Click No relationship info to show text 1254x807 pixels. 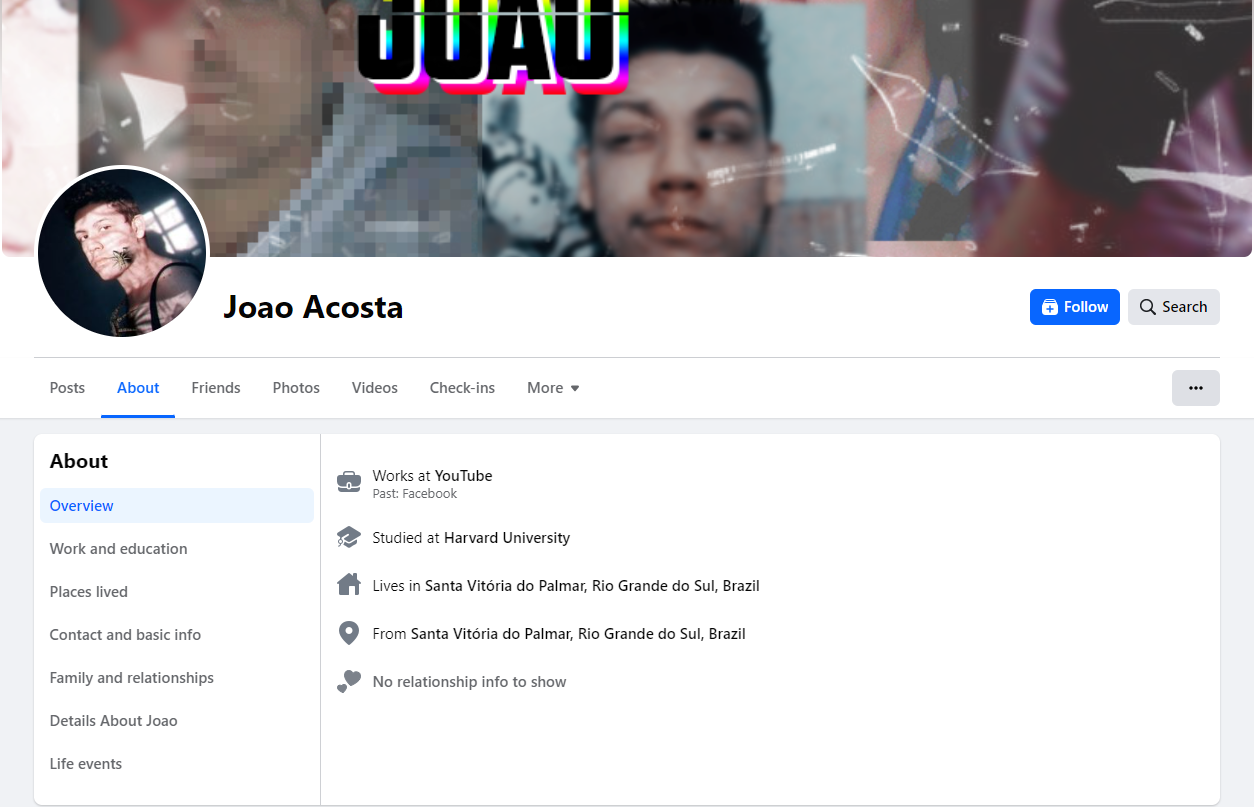pos(470,682)
